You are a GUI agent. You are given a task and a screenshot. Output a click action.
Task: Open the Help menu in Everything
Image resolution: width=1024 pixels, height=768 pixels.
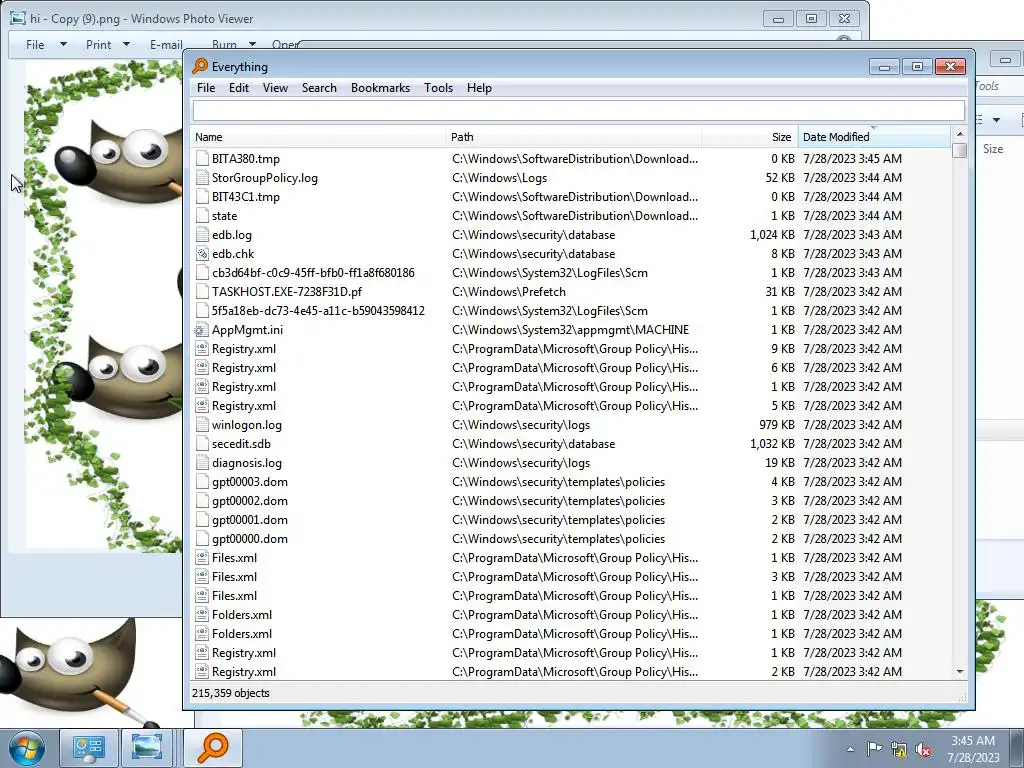(479, 88)
